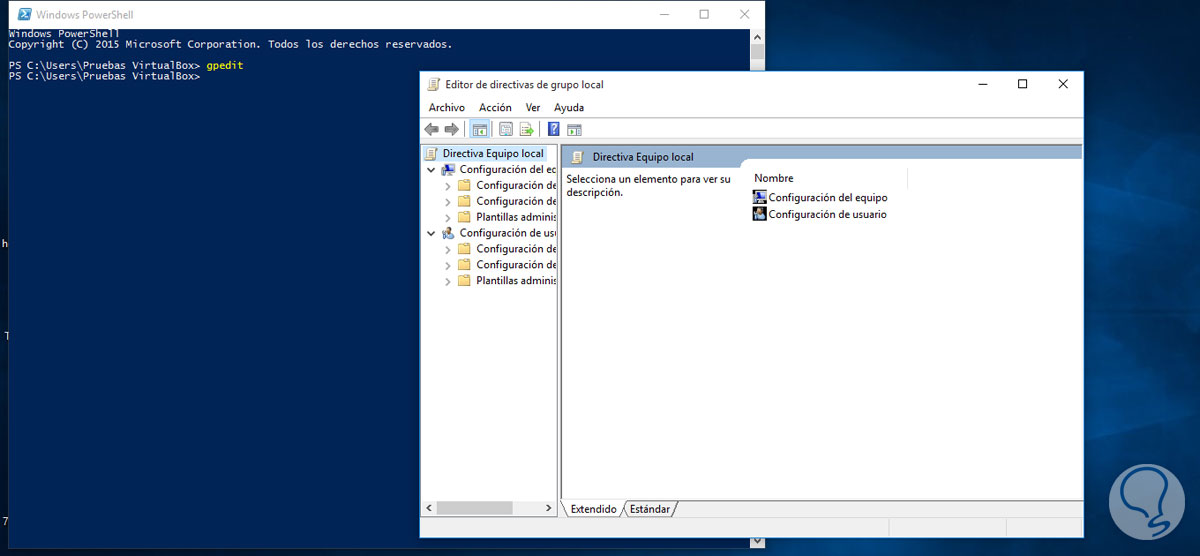1200x556 pixels.
Task: Minimize the Editor de directivas window
Action: click(982, 85)
